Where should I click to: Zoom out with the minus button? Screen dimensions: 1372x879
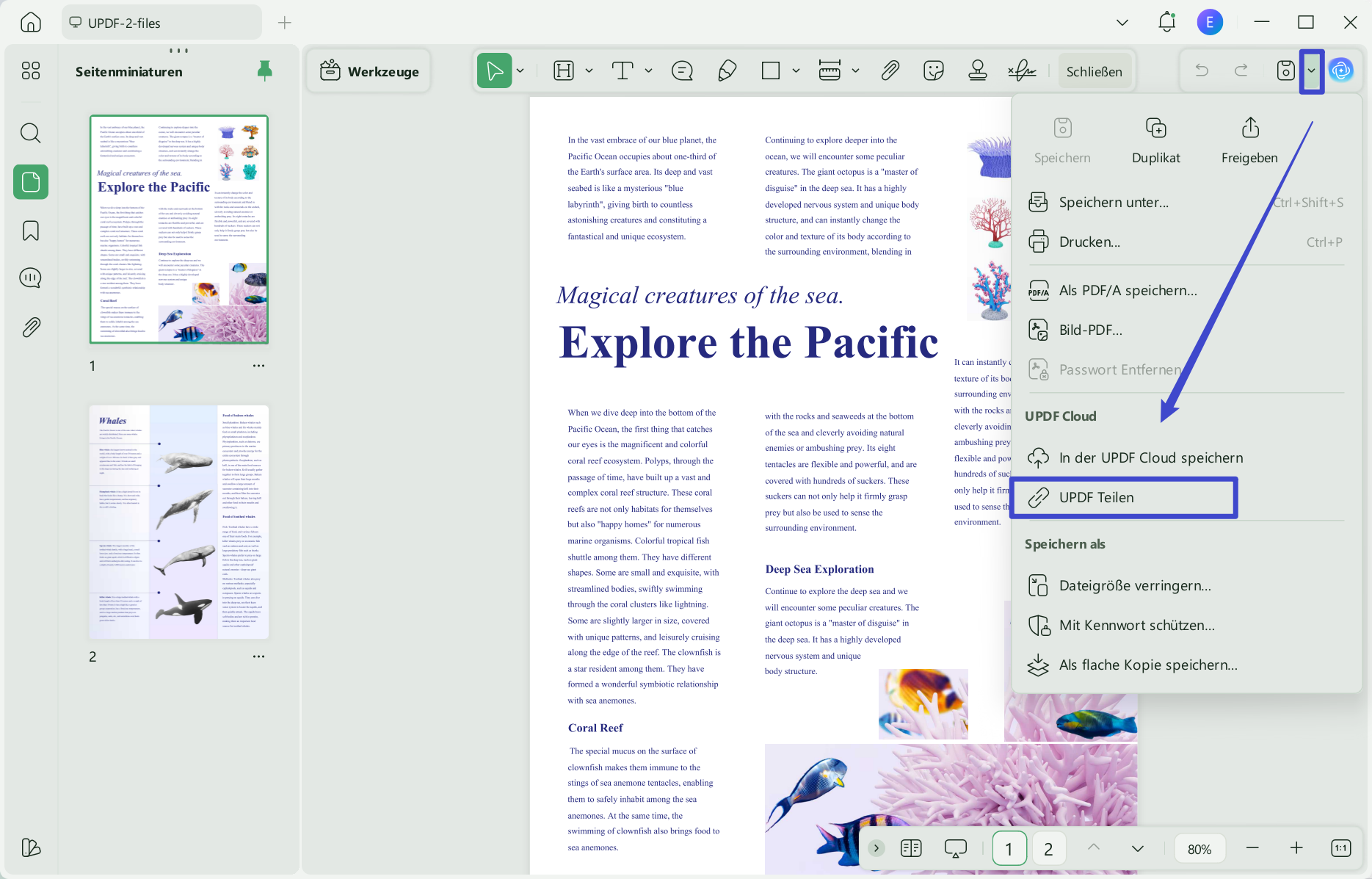[1252, 848]
